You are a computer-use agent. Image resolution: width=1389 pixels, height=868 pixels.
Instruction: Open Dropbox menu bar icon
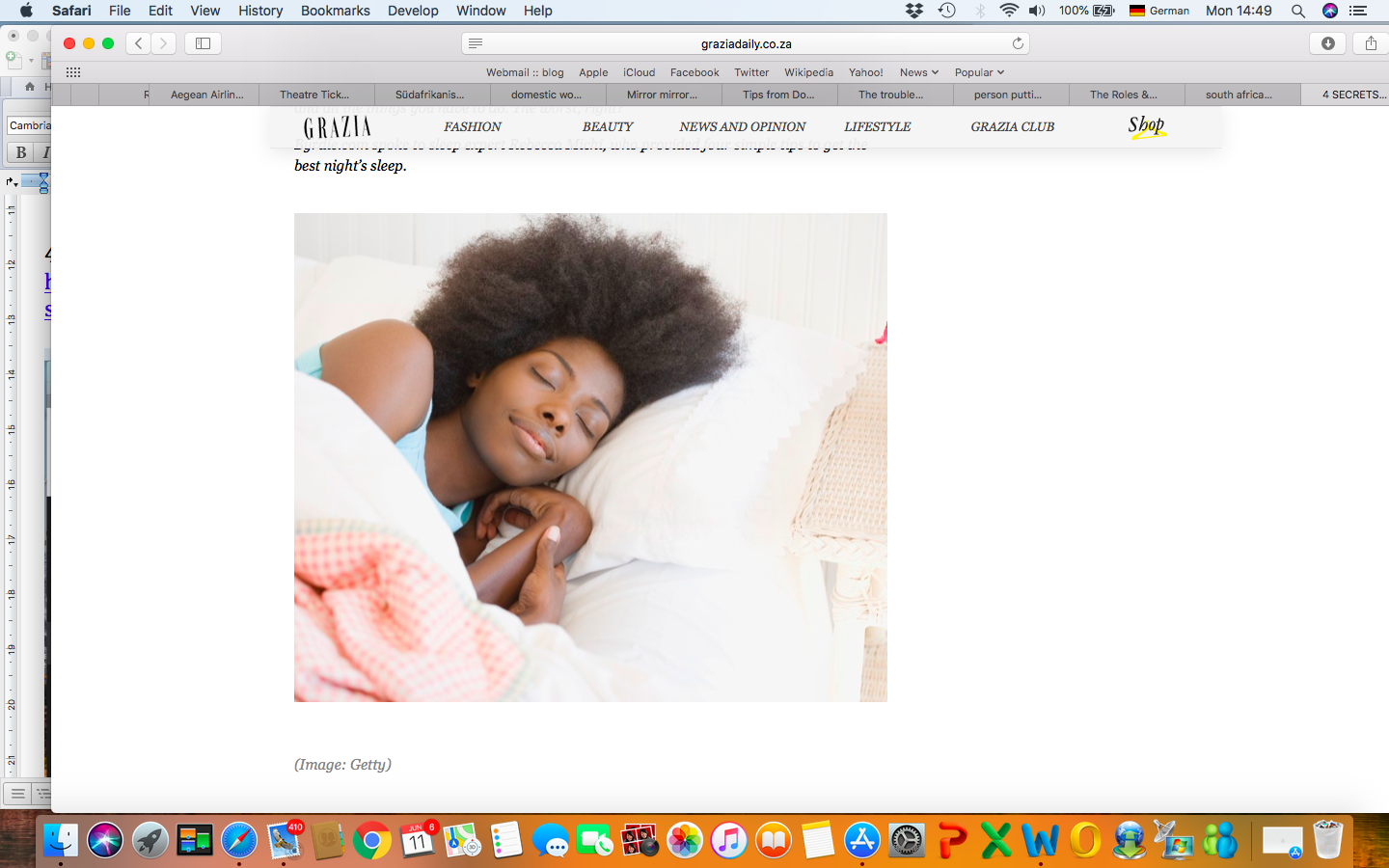914,11
